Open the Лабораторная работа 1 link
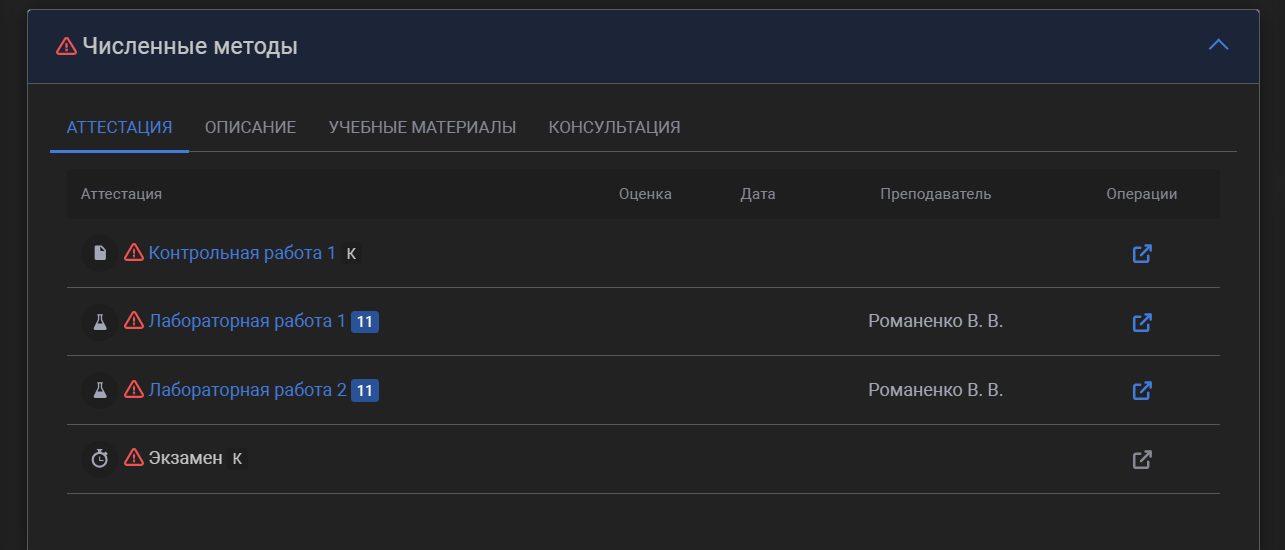1285x550 pixels. pyautogui.click(x=247, y=321)
